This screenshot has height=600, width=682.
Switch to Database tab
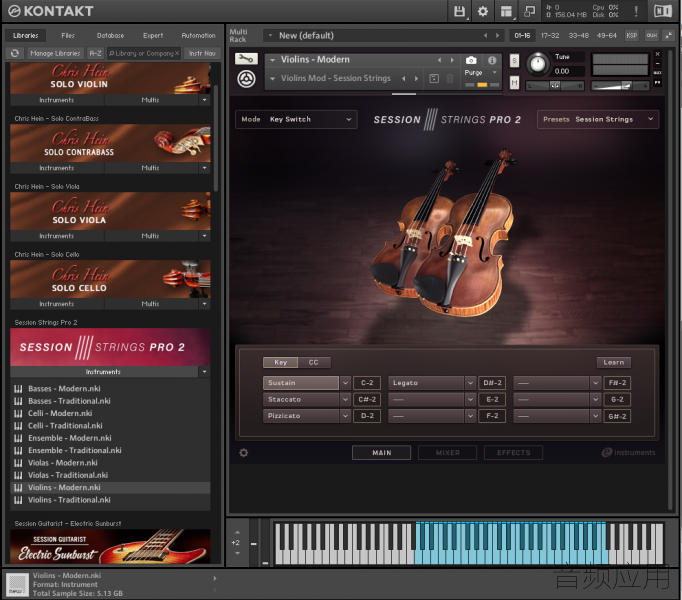coord(110,35)
